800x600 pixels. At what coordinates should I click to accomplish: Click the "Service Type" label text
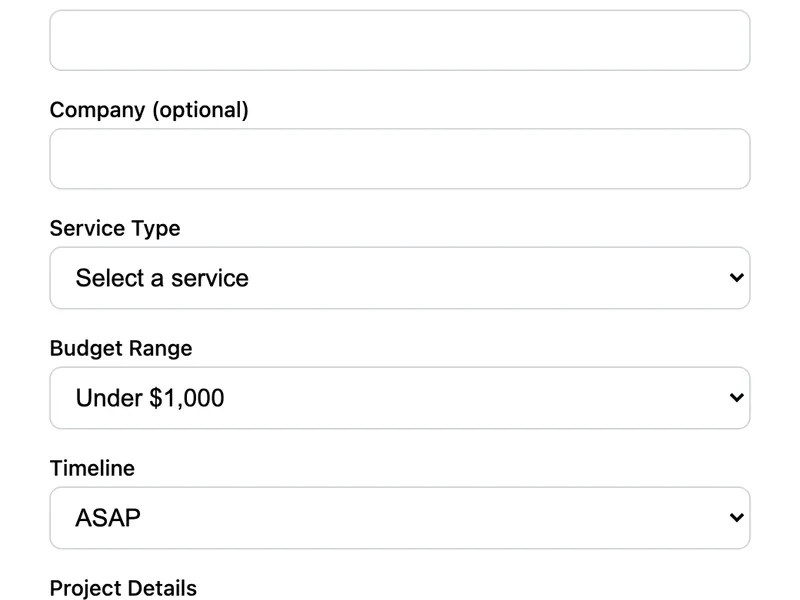click(115, 228)
